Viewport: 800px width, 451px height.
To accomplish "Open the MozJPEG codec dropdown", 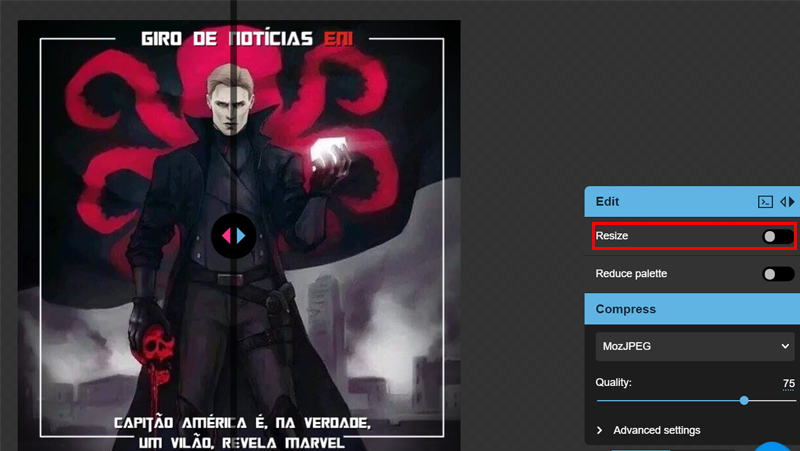I will point(695,346).
